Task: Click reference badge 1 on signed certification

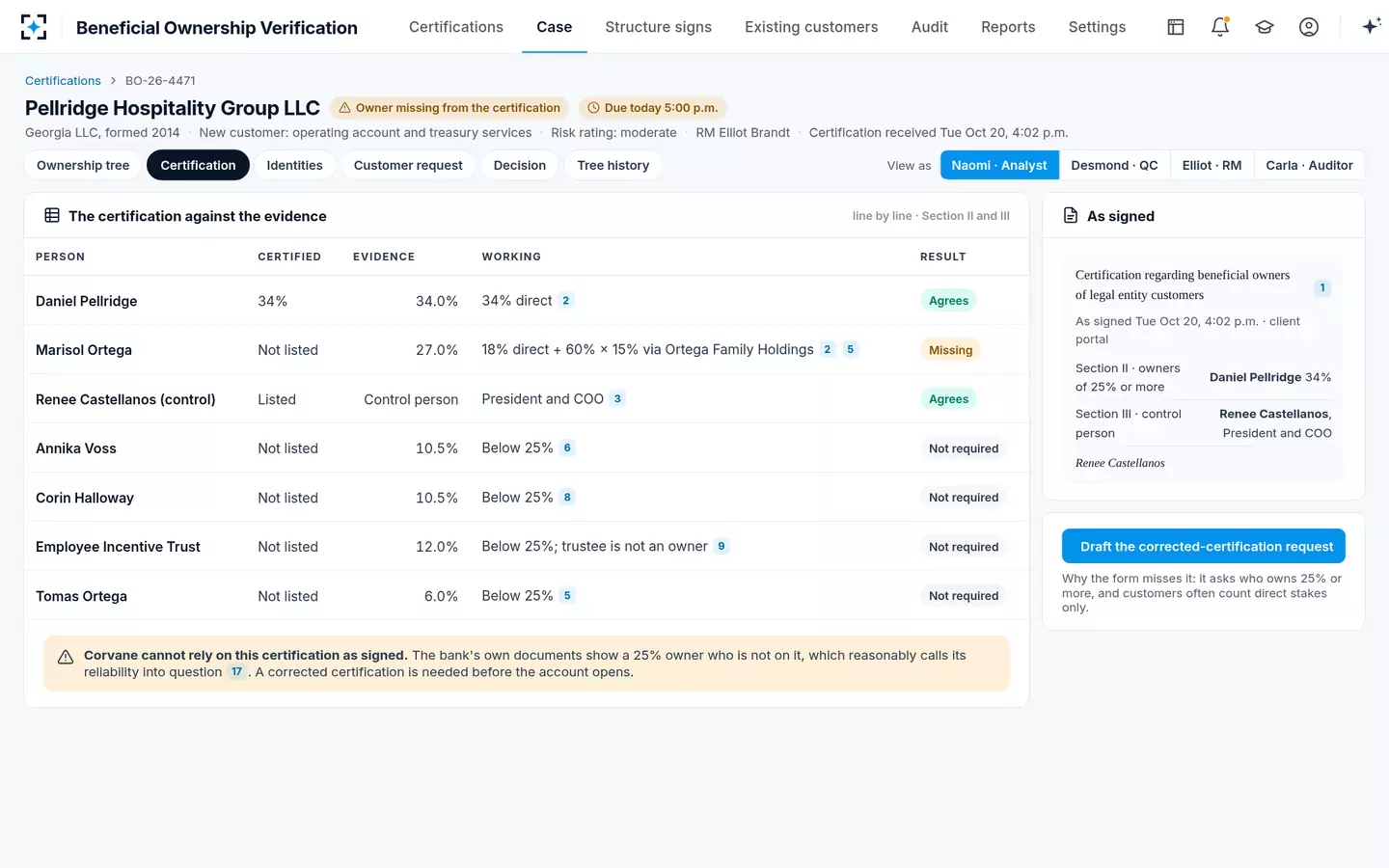Action: [x=1322, y=287]
